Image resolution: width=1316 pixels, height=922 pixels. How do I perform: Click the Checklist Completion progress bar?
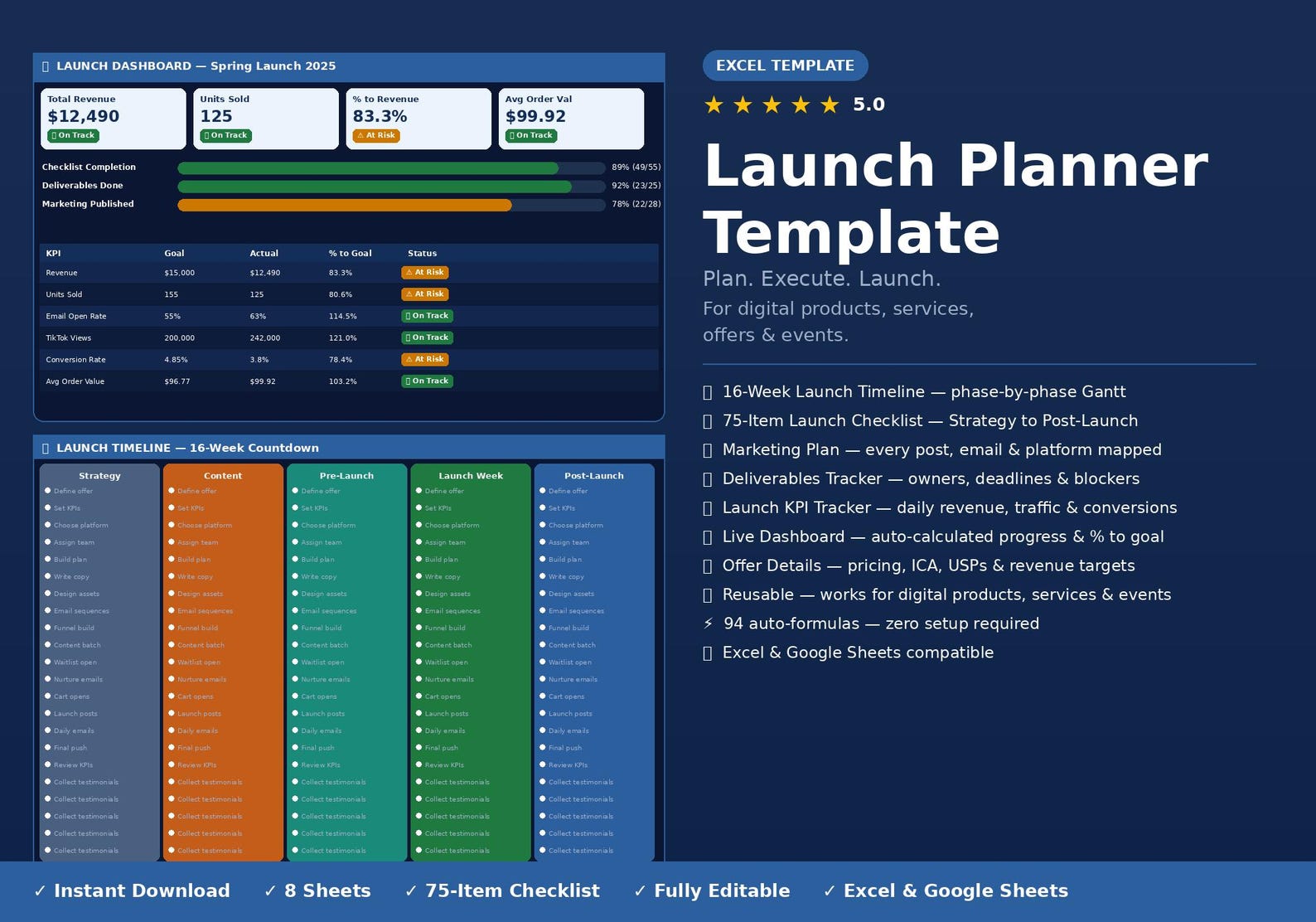[x=391, y=167]
